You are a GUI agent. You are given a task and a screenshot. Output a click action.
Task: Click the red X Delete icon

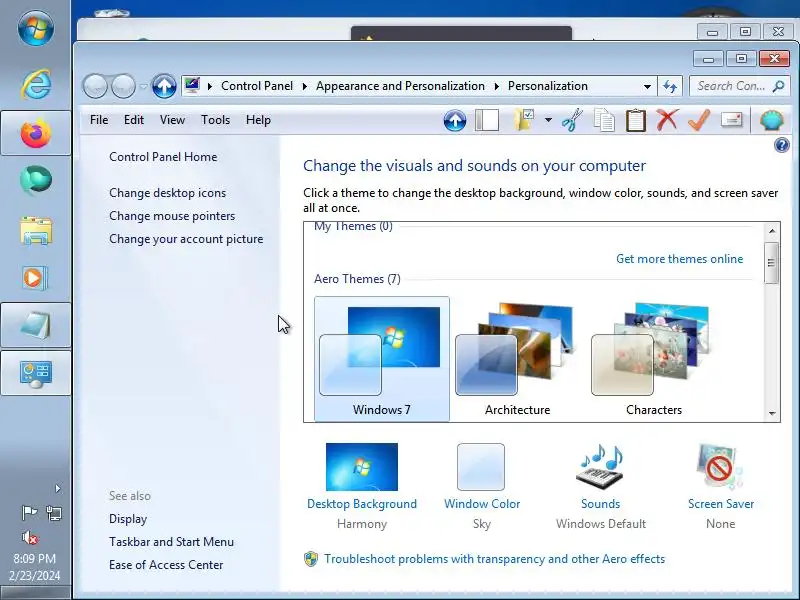point(667,120)
